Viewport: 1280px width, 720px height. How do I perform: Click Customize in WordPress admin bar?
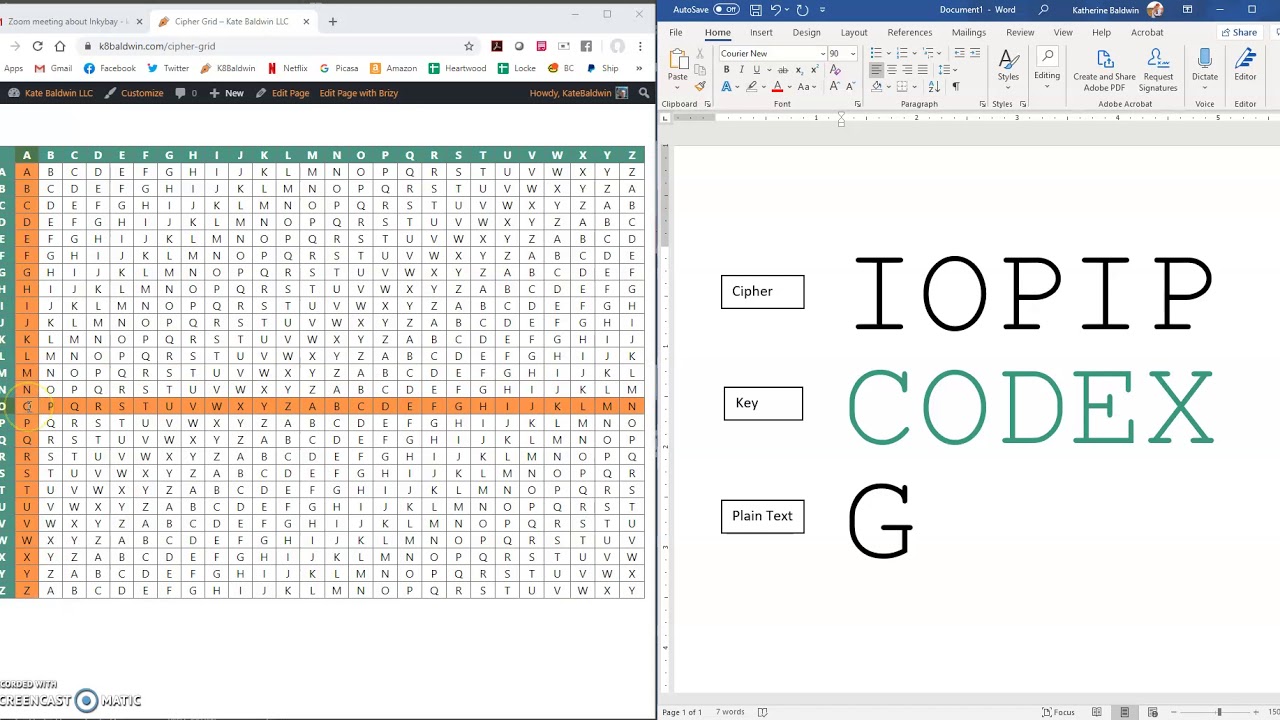point(135,93)
